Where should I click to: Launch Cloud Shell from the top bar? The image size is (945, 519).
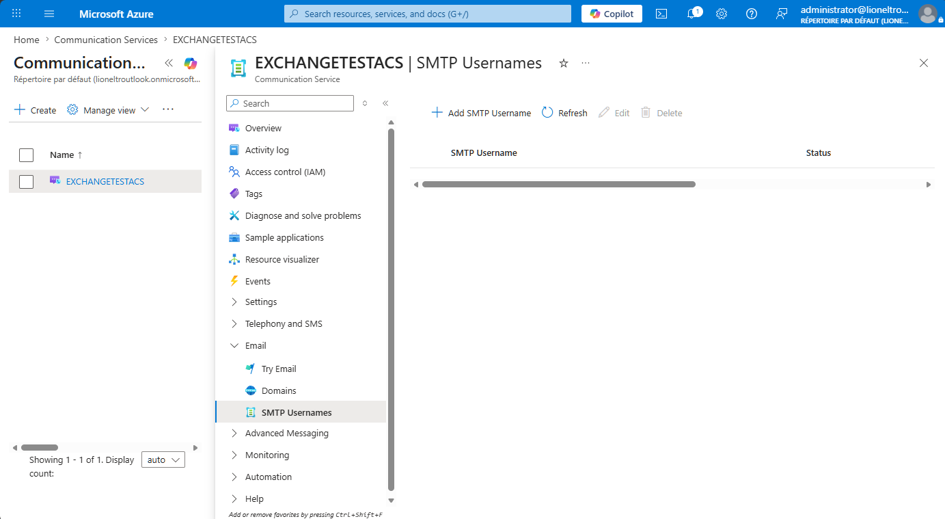click(661, 13)
